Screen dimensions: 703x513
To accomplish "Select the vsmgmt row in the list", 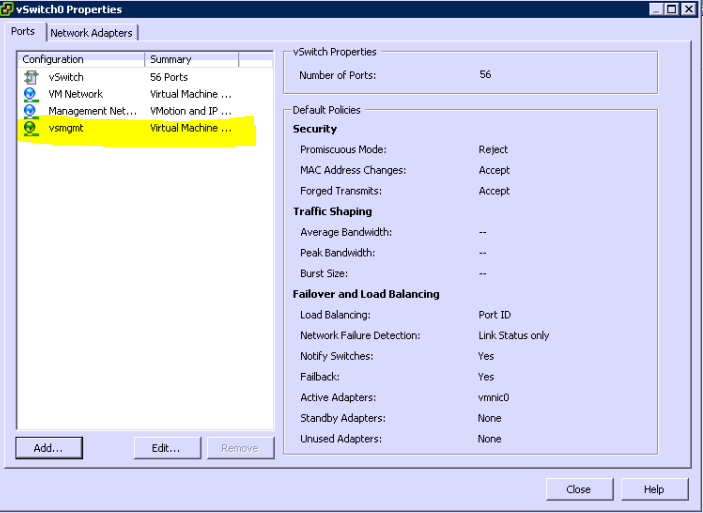I will click(66, 128).
